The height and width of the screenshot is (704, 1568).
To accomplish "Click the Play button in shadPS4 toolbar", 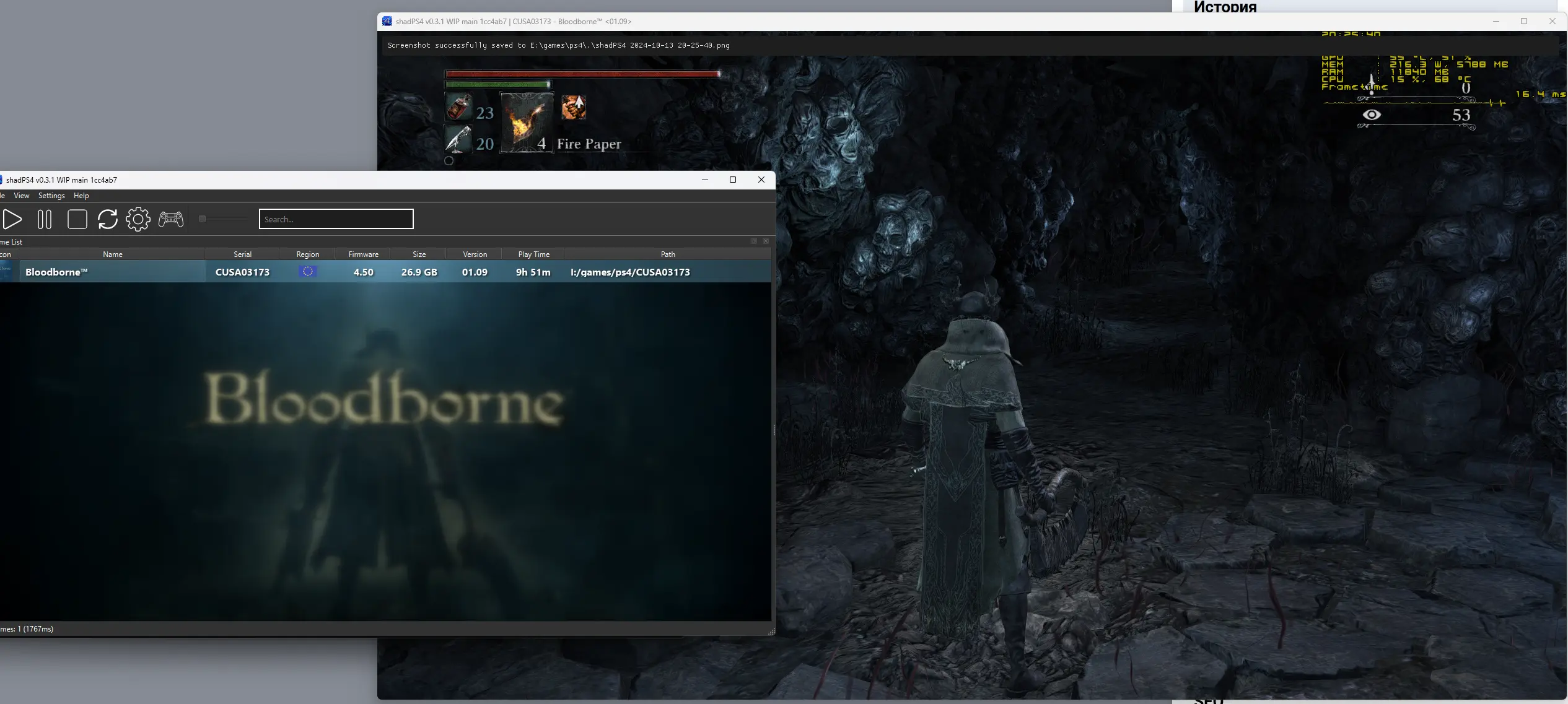I will click(12, 219).
